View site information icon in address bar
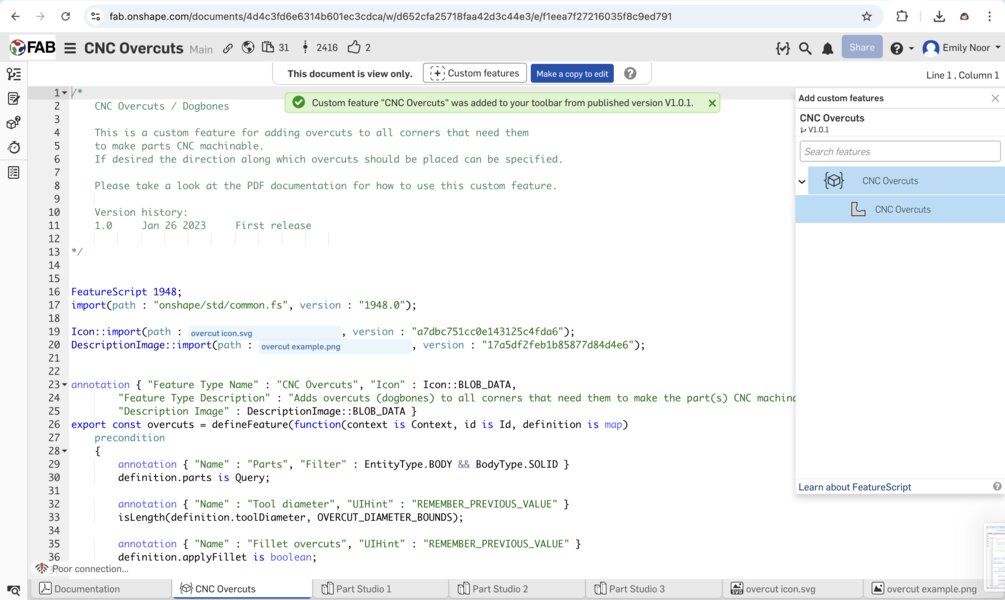The height and width of the screenshot is (600, 1005). pyautogui.click(x=96, y=17)
